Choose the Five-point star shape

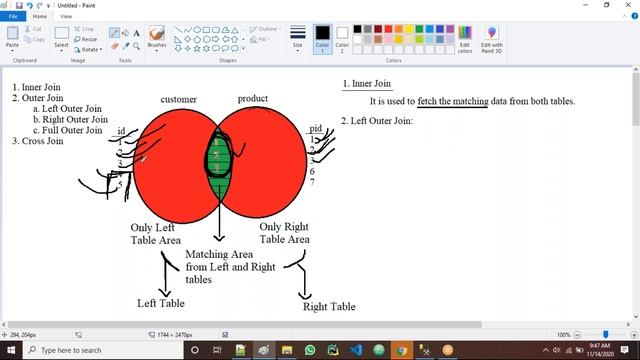click(197, 49)
